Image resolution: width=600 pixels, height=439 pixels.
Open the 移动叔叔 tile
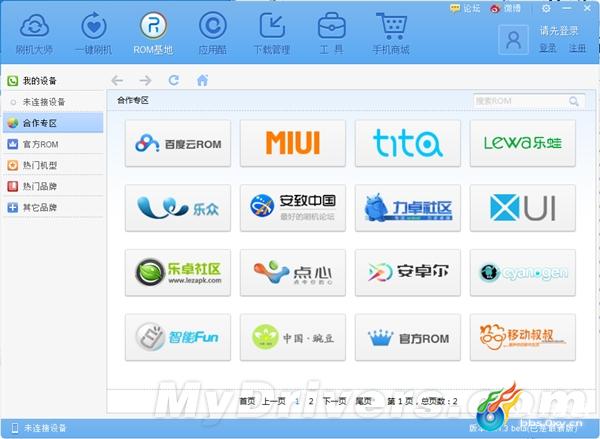[523, 338]
